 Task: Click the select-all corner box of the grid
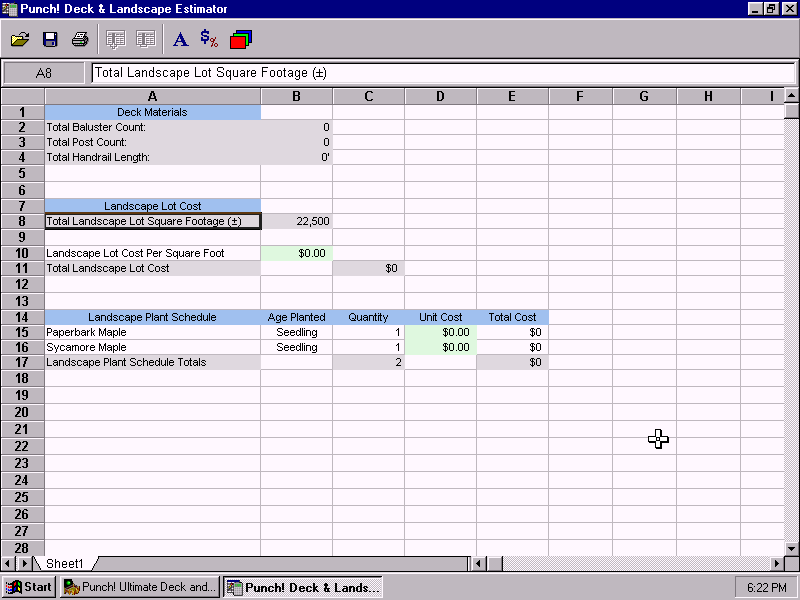pos(22,96)
